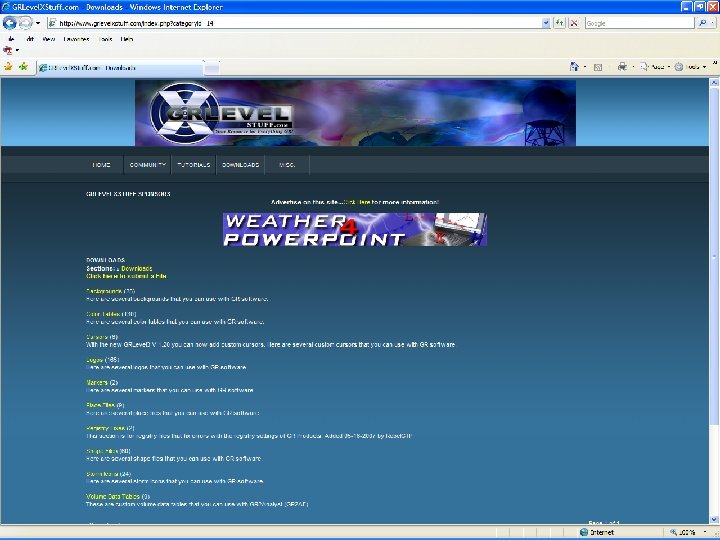Expand the Print dropdown arrow
The width and height of the screenshot is (720, 540).
(633, 67)
